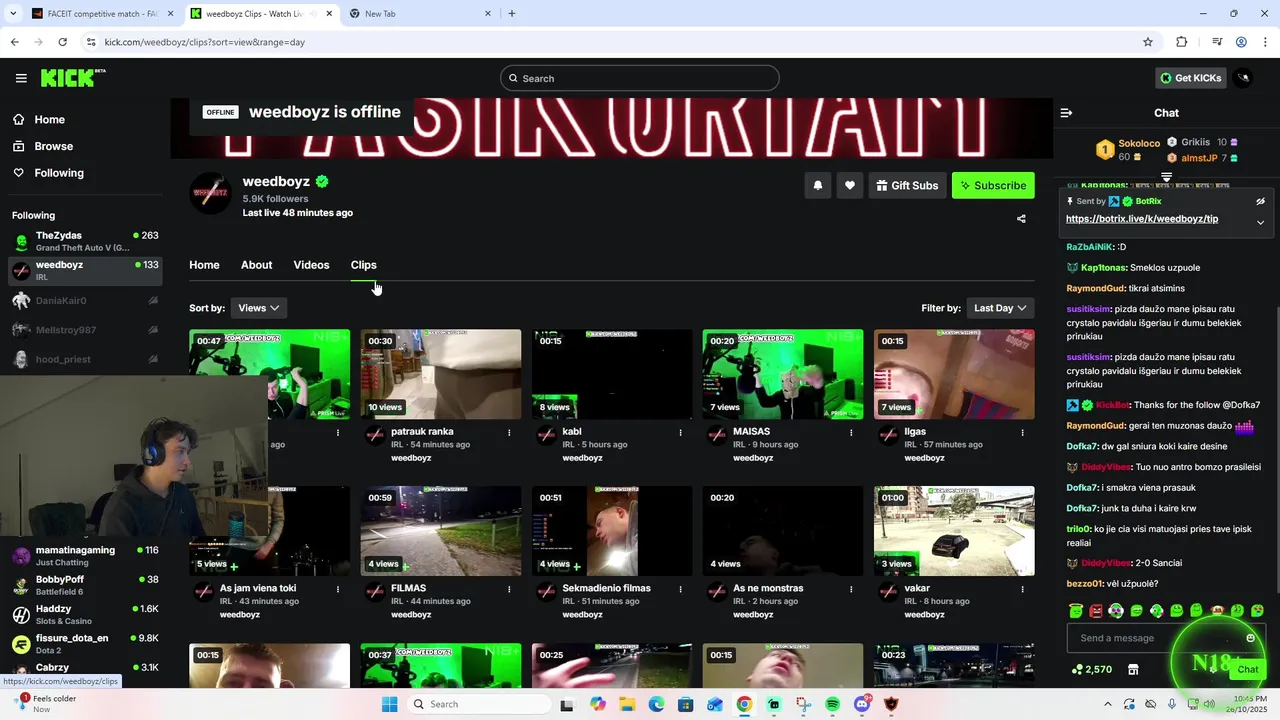Image resolution: width=1280 pixels, height=720 pixels.
Task: Click the Gift Subs button
Action: click(x=907, y=185)
